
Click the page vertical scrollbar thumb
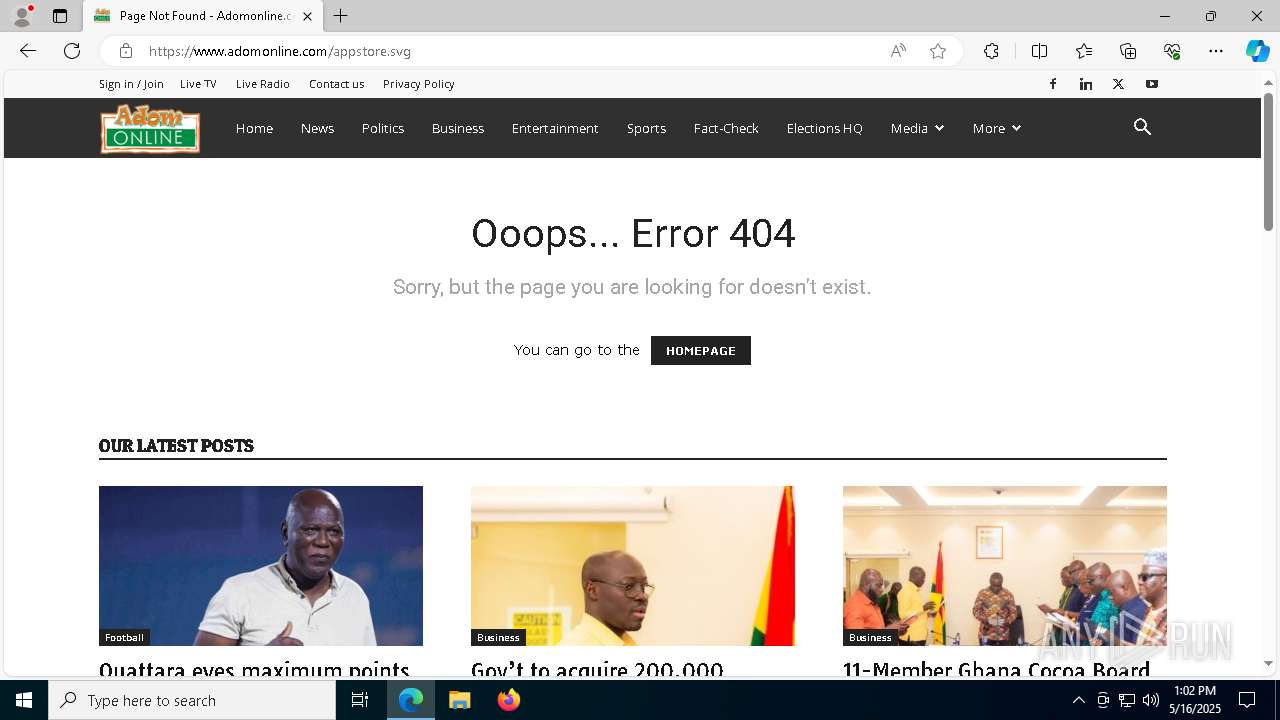tap(1268, 162)
